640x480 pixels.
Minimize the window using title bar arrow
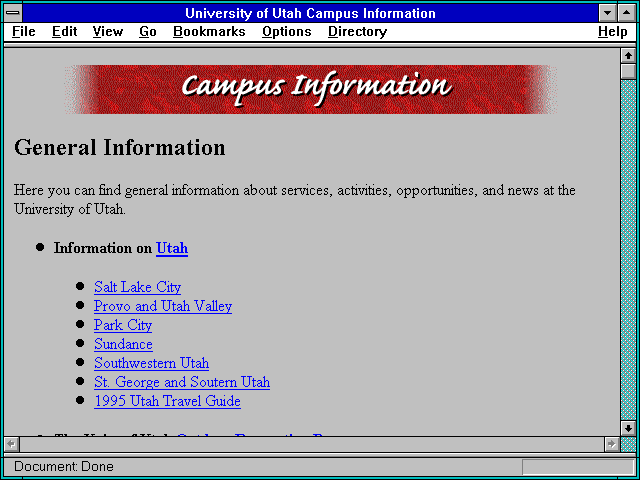point(607,13)
